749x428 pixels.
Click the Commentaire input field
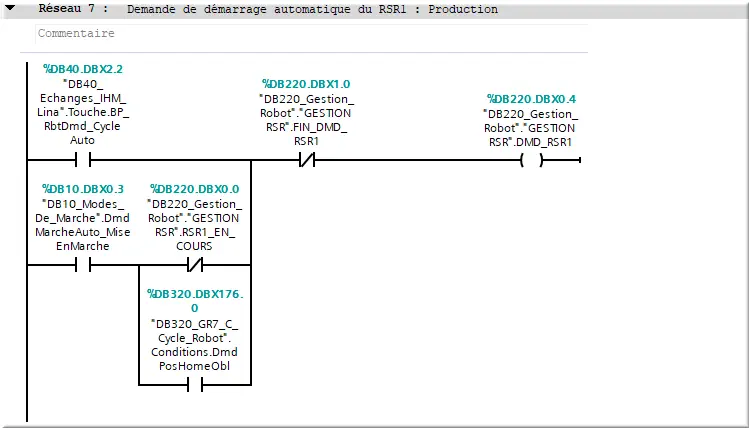(x=311, y=33)
